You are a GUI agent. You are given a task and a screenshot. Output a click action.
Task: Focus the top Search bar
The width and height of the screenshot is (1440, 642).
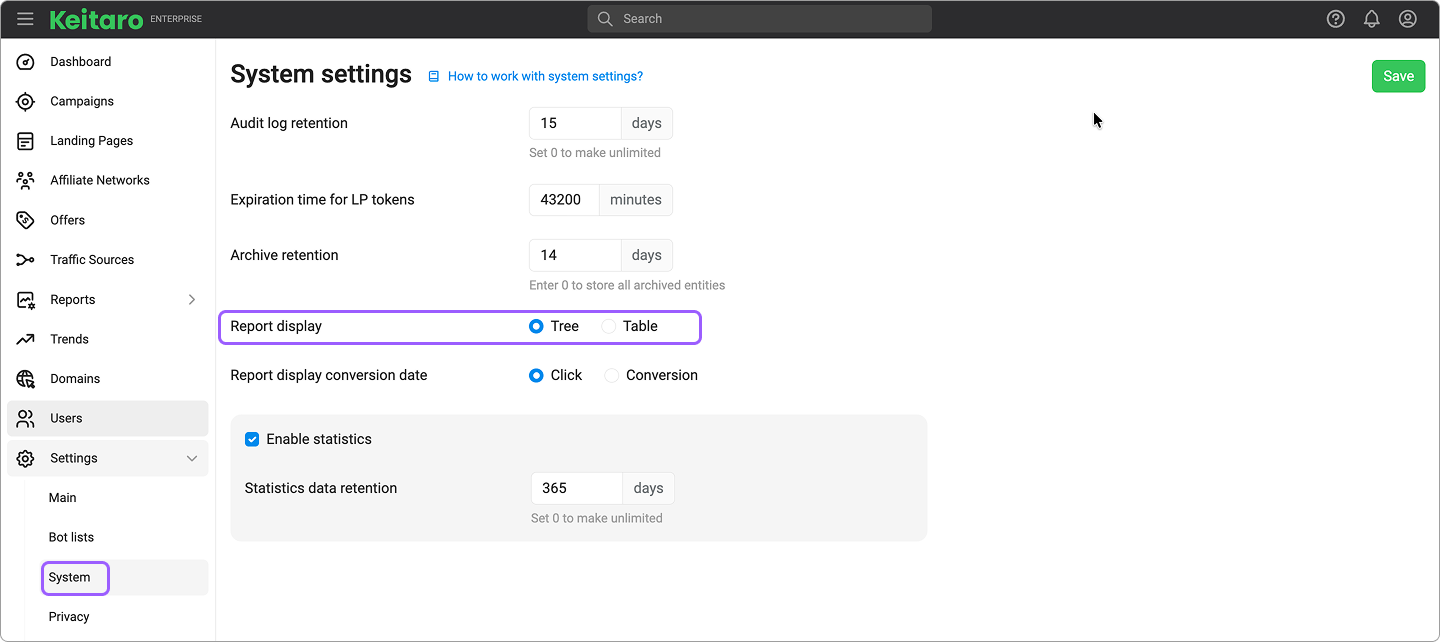pos(760,19)
